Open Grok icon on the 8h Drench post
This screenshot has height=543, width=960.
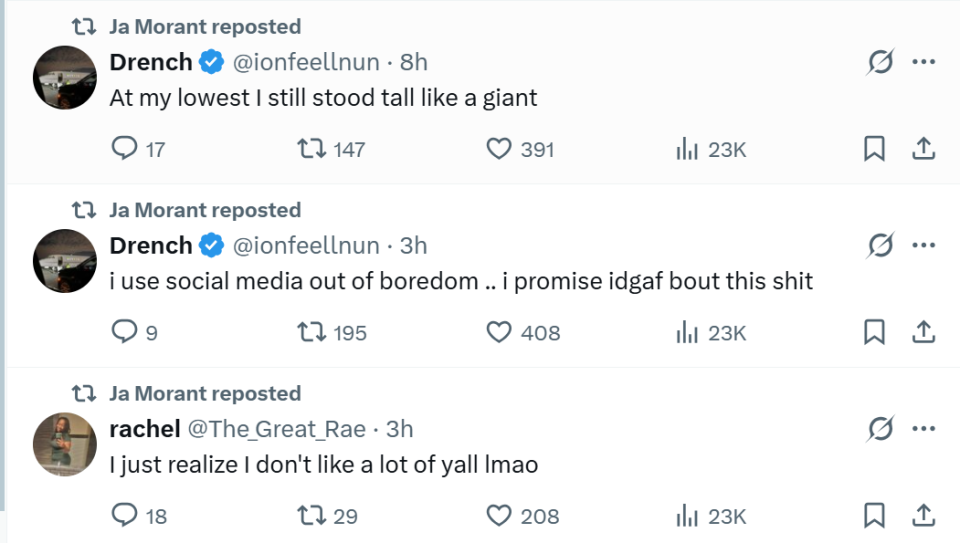point(880,62)
